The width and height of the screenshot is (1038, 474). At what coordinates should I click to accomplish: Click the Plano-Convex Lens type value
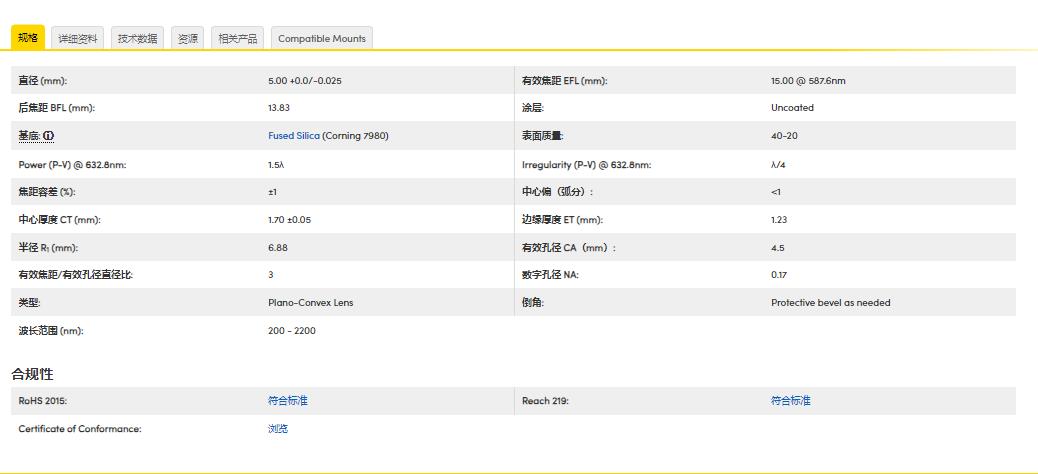(310, 303)
